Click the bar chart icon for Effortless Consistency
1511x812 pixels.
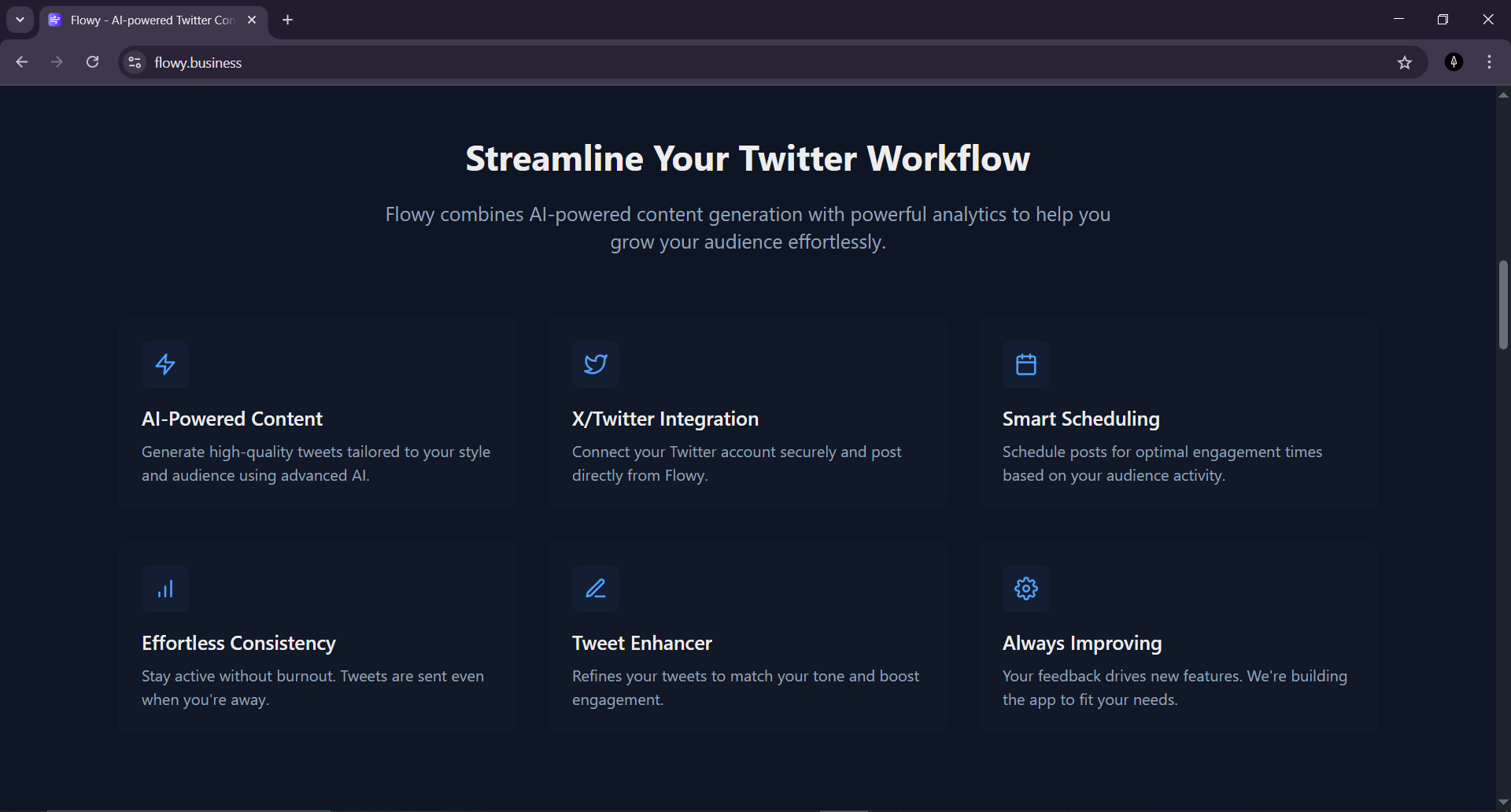[165, 589]
